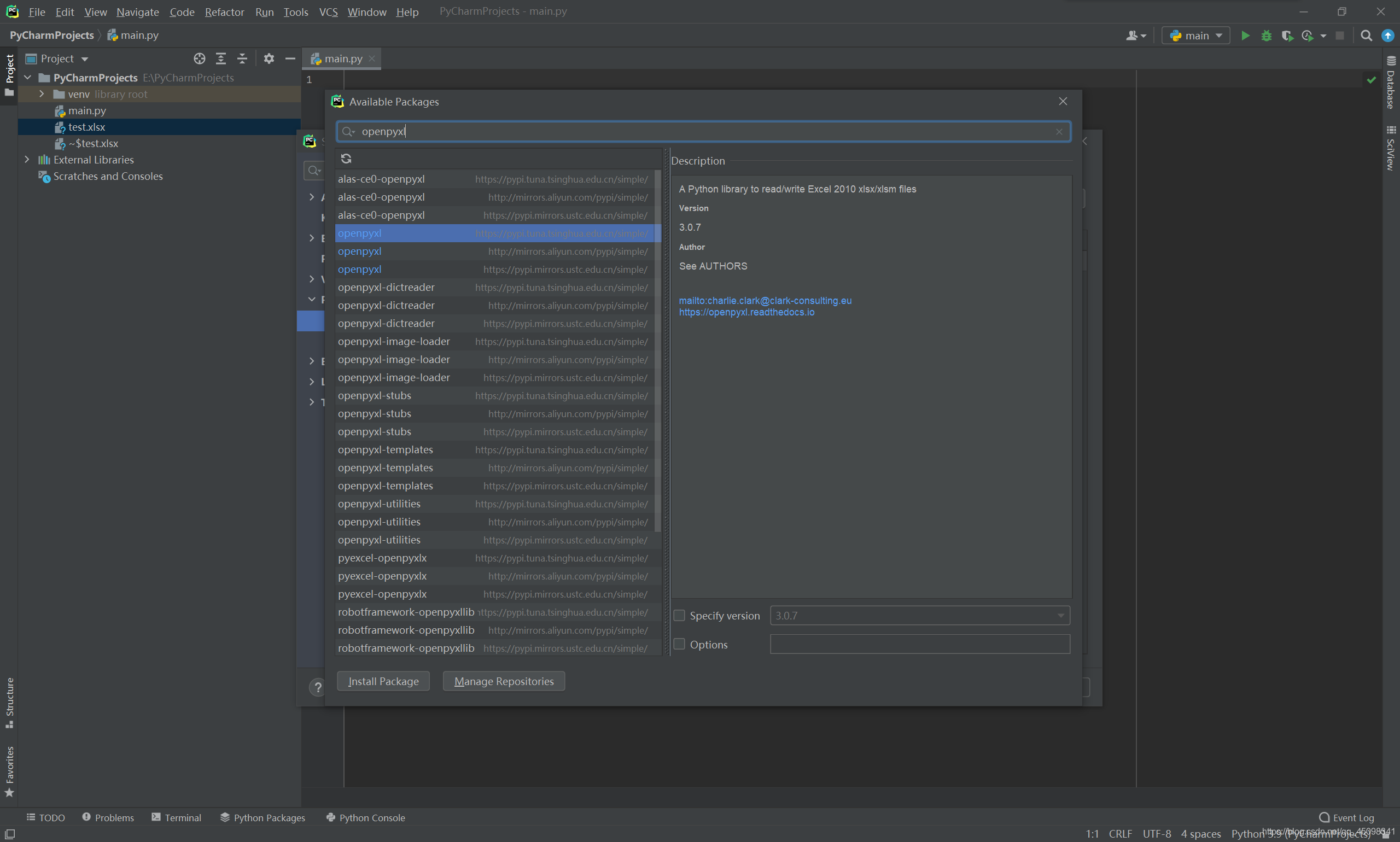Open the Tools menu
Viewport: 1400px width, 842px height.
click(x=296, y=12)
